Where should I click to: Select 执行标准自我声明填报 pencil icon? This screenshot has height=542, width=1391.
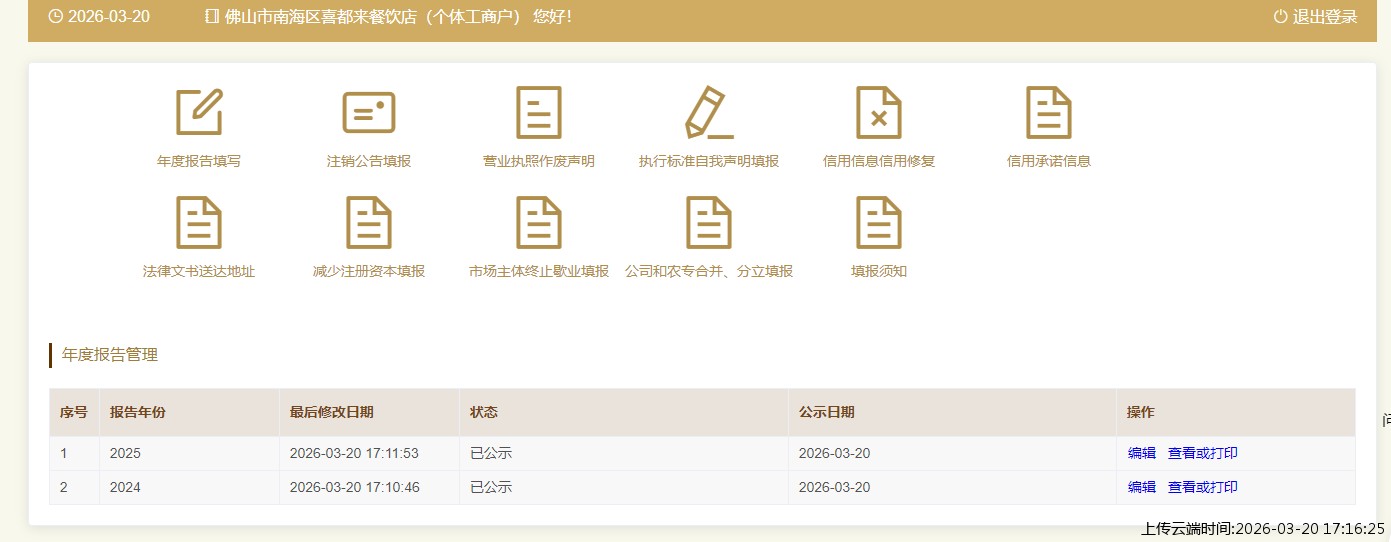(709, 112)
